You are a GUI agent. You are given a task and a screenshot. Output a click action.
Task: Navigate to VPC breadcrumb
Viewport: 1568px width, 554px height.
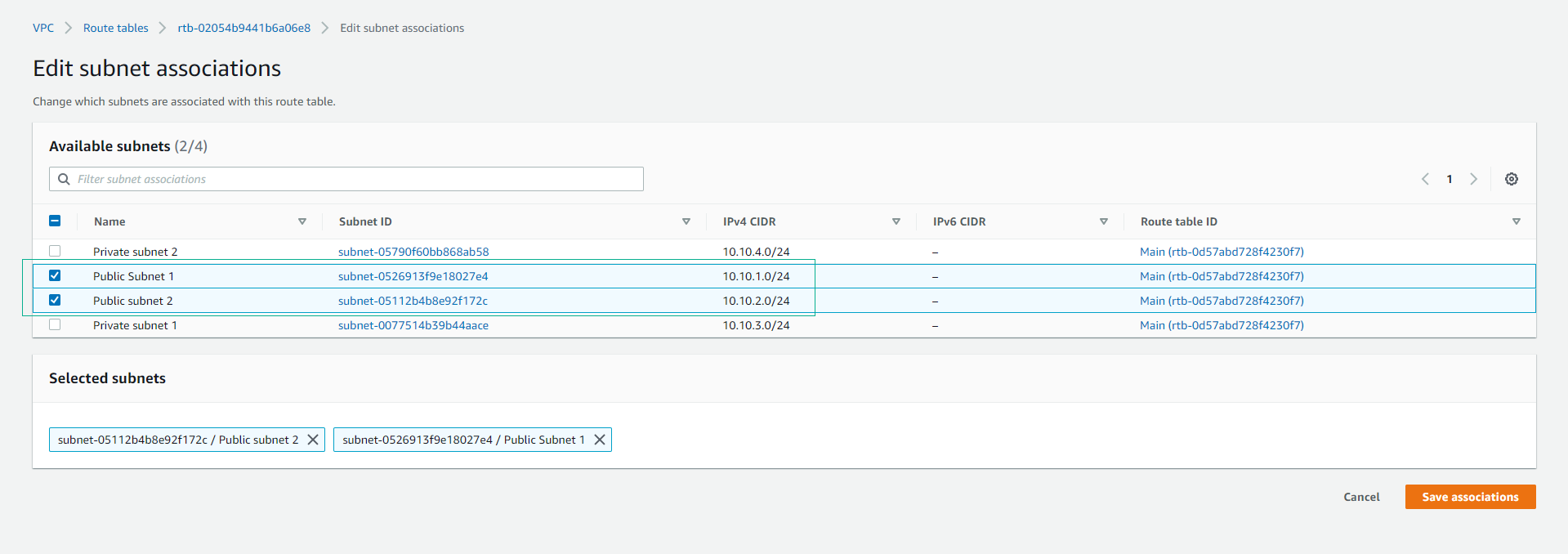[43, 28]
